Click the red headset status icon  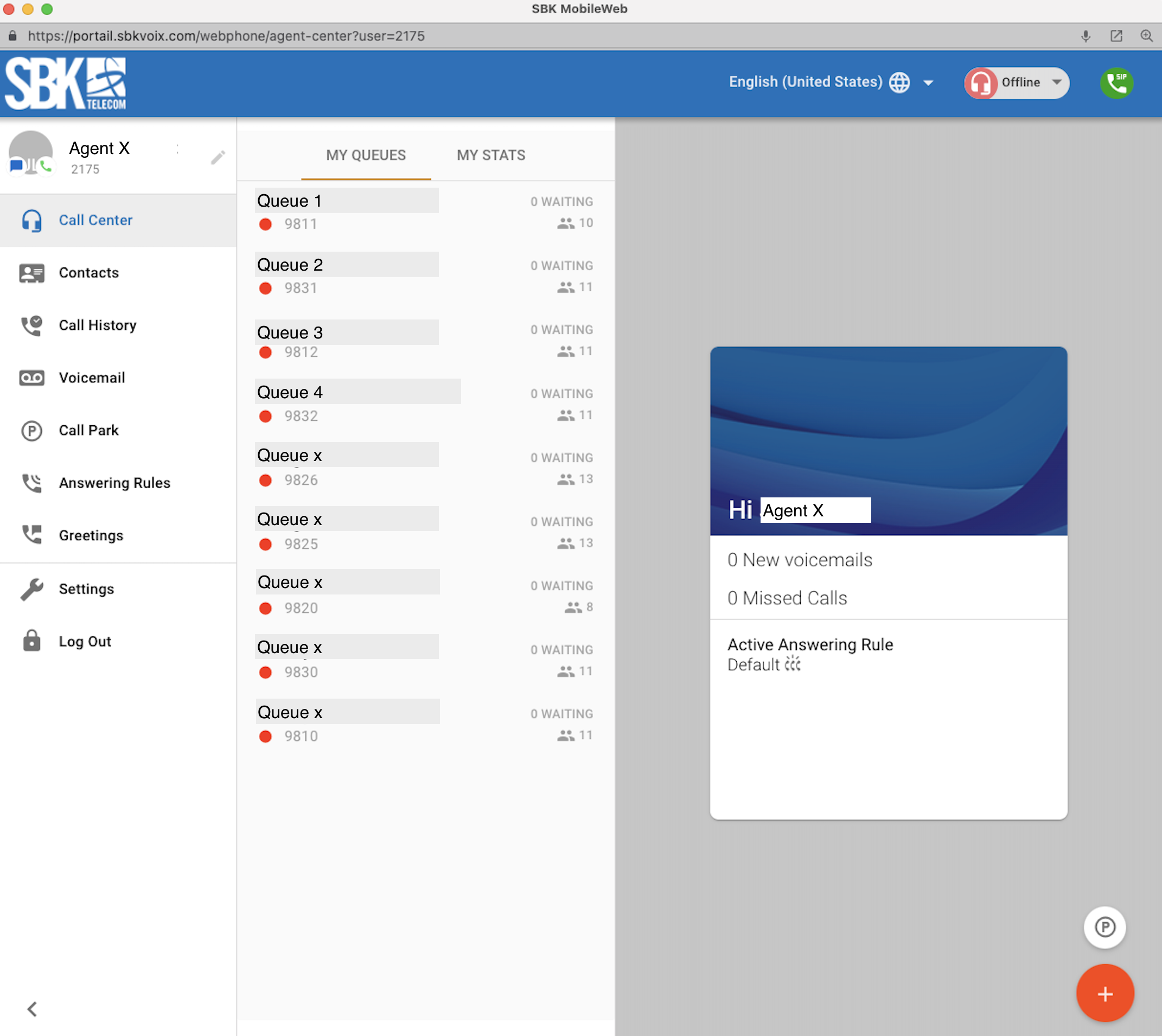tap(981, 83)
